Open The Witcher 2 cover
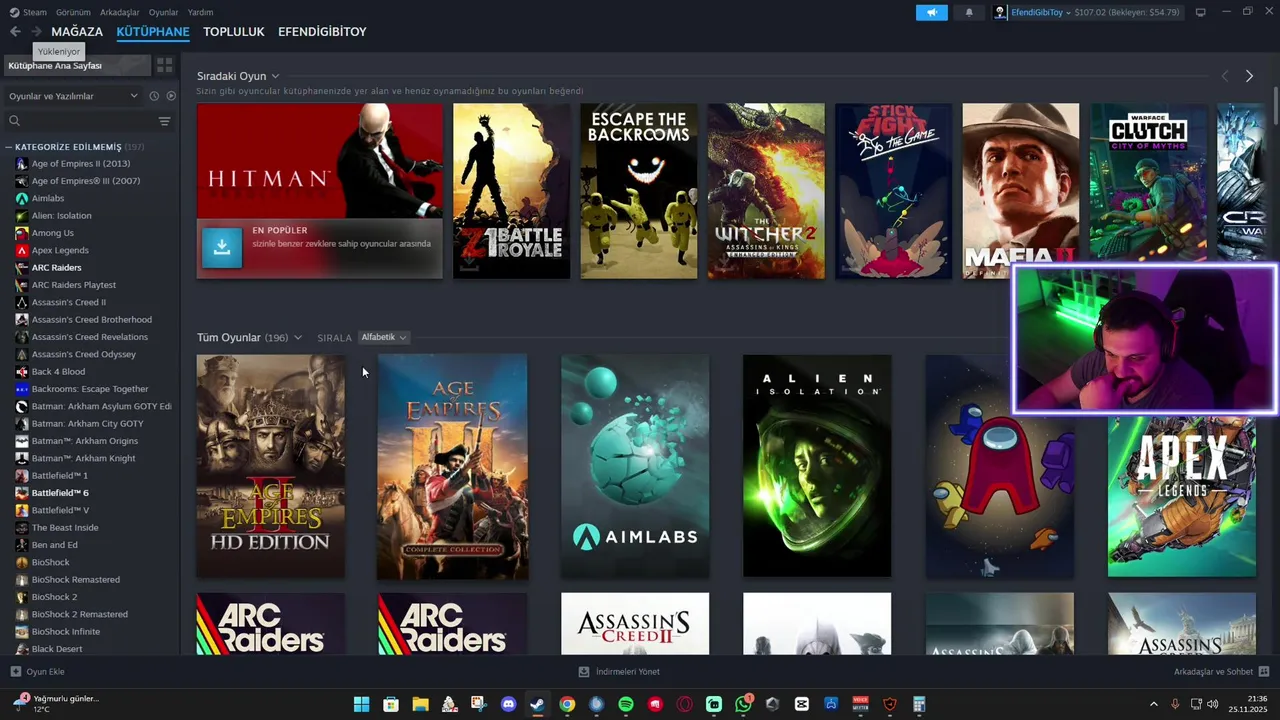 pyautogui.click(x=766, y=191)
